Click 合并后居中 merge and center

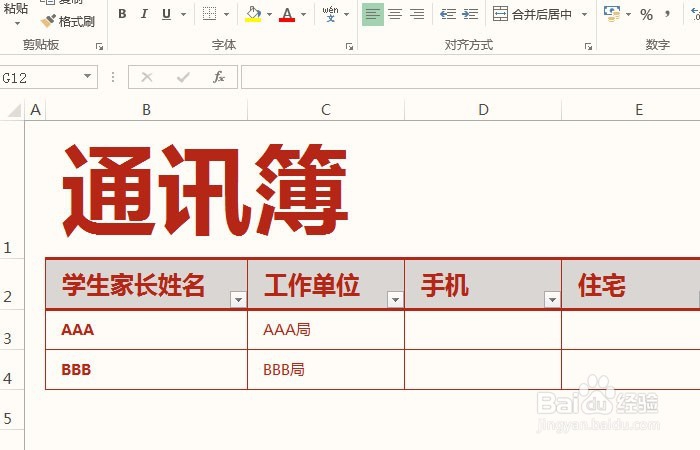tap(532, 14)
